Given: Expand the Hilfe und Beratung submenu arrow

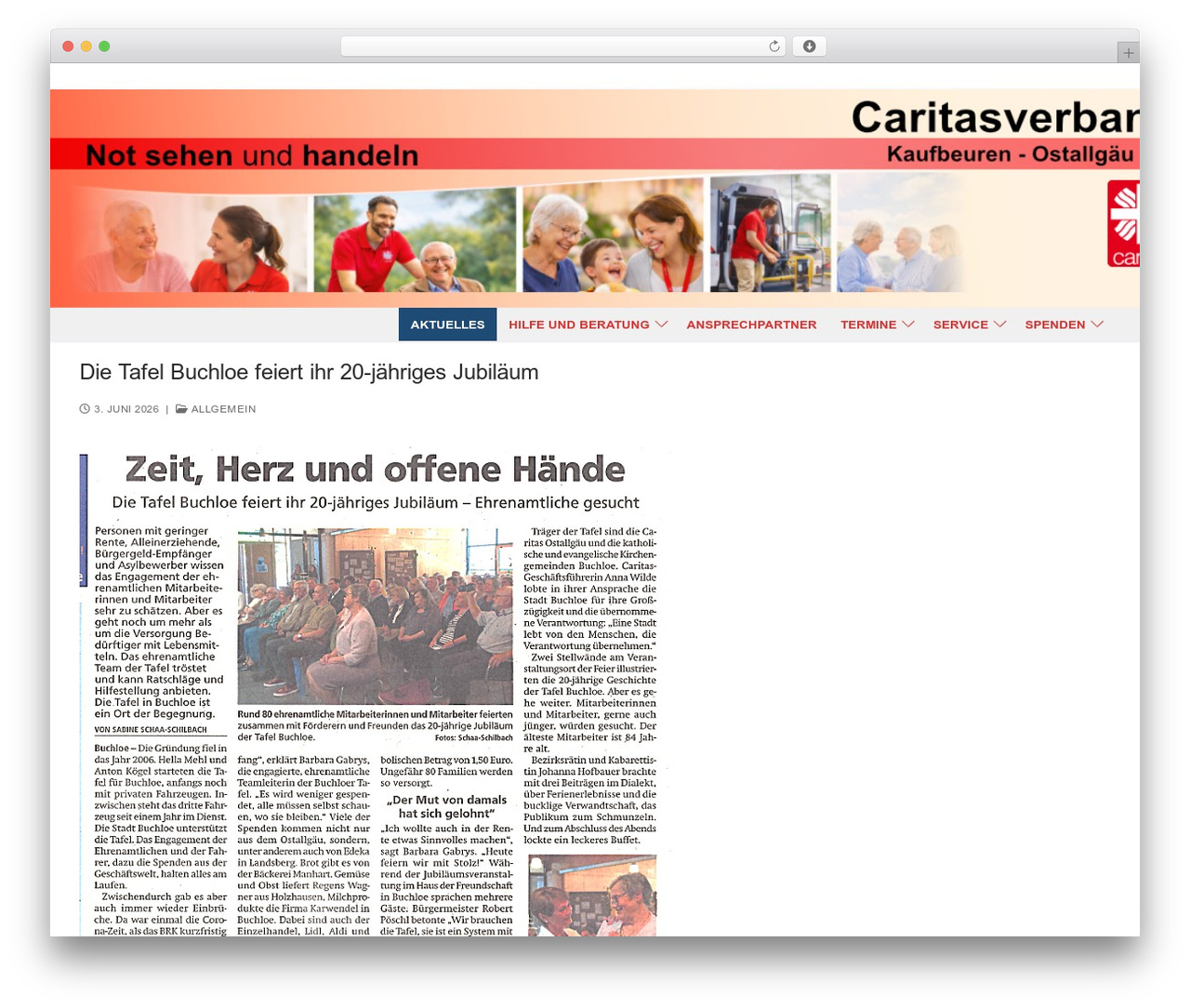Looking at the screenshot, I should (x=661, y=325).
